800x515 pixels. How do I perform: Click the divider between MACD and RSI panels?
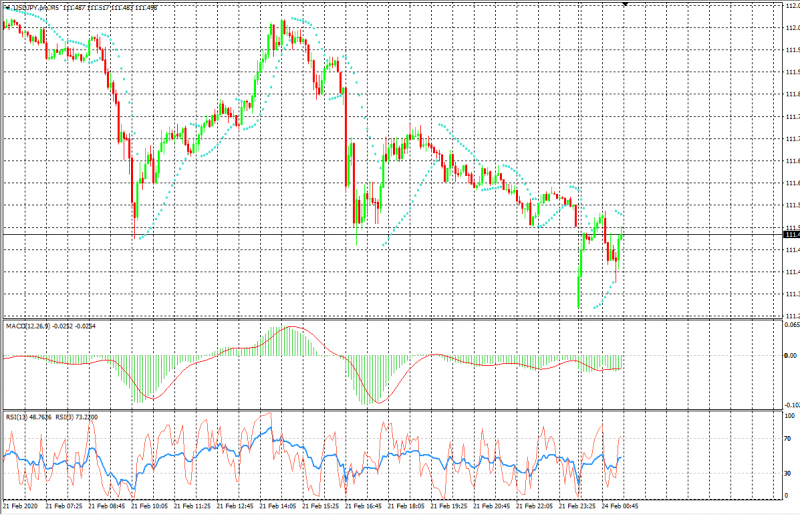pyautogui.click(x=390, y=409)
